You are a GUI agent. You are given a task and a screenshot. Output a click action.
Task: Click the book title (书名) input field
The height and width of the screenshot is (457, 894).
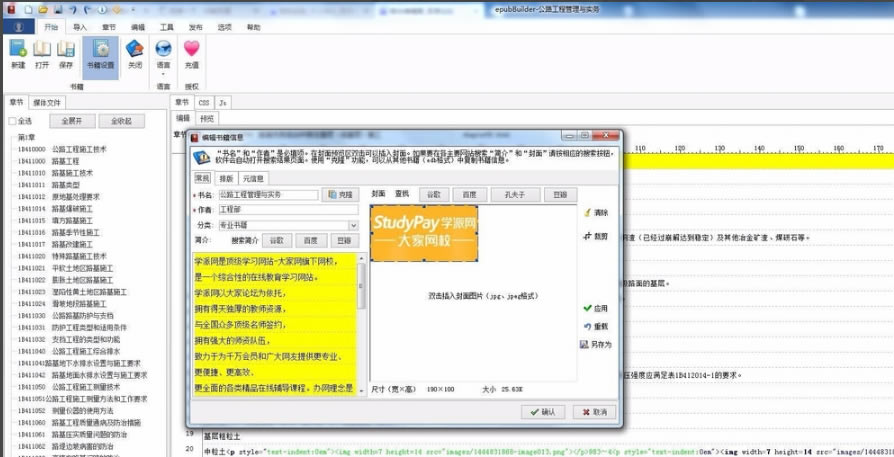[x=269, y=194]
